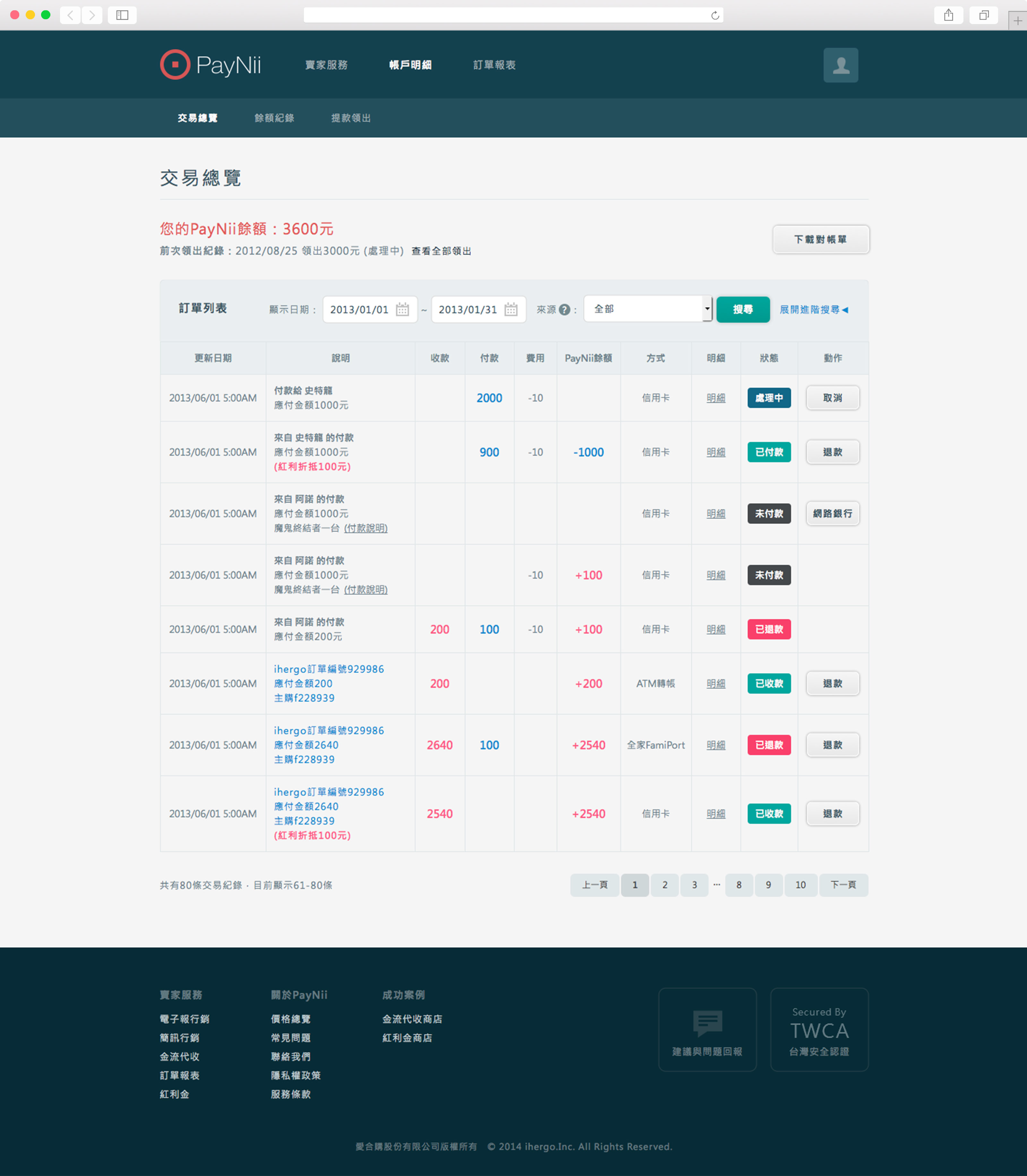Image resolution: width=1027 pixels, height=1176 pixels.
Task: Open the 訂單報表 menu item
Action: coord(494,65)
